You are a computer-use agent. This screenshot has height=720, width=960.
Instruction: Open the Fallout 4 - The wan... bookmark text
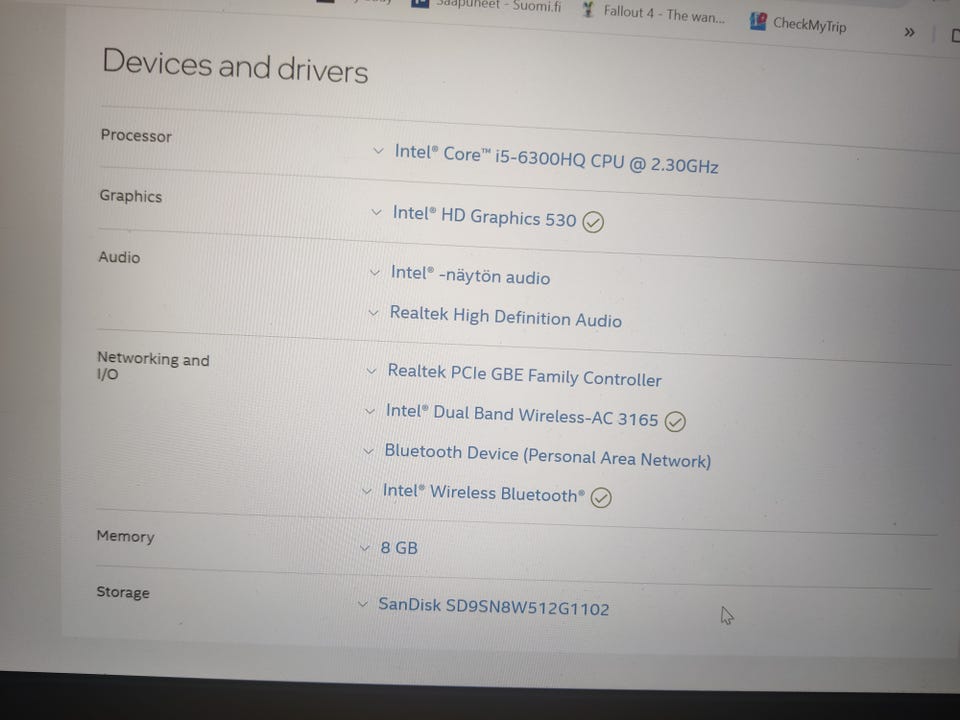[664, 13]
